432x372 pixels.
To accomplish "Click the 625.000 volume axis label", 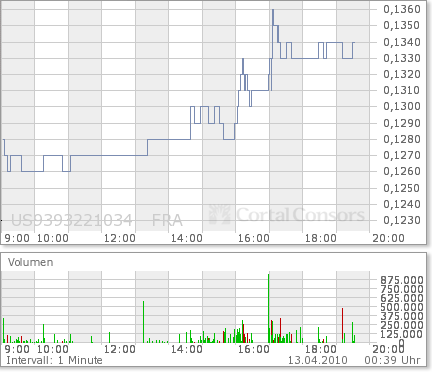I will coord(402,298).
